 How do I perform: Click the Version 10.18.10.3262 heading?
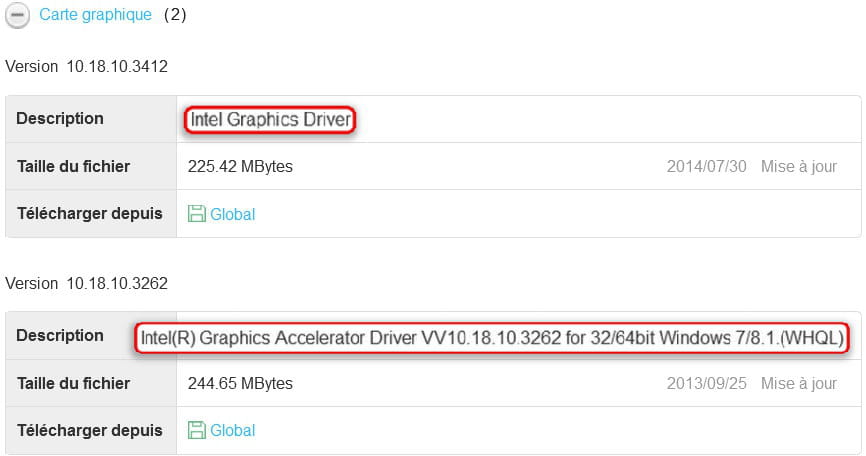tap(86, 283)
